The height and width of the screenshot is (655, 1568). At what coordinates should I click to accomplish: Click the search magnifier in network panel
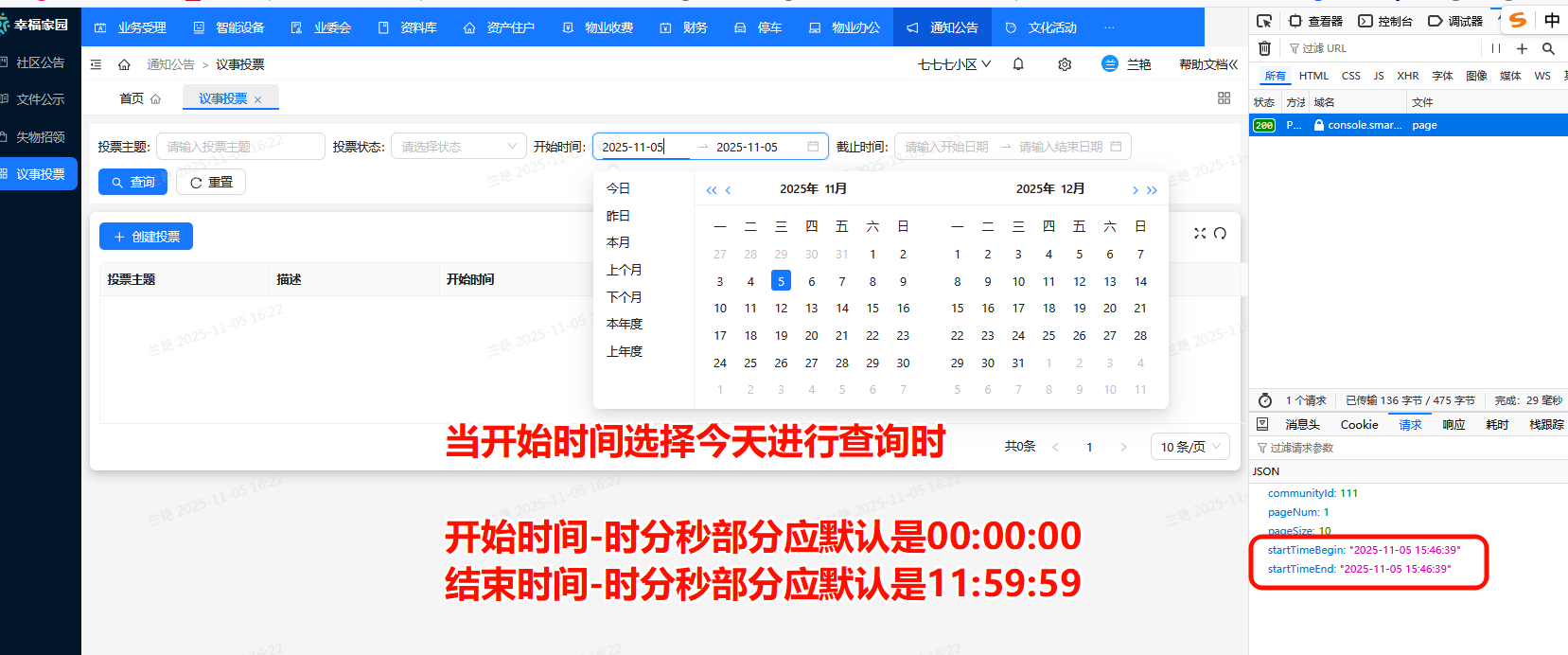[x=1548, y=48]
